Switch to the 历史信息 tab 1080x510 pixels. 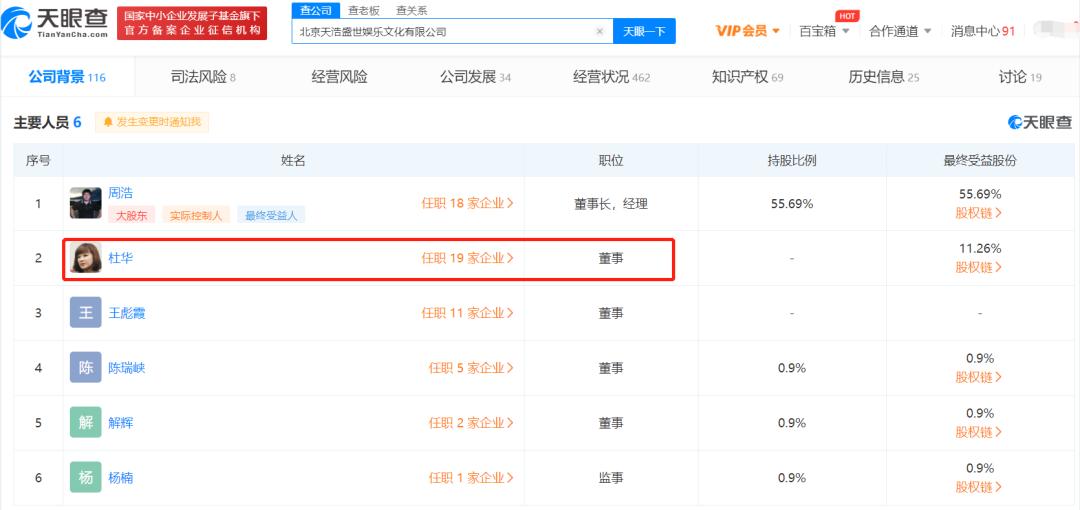884,77
